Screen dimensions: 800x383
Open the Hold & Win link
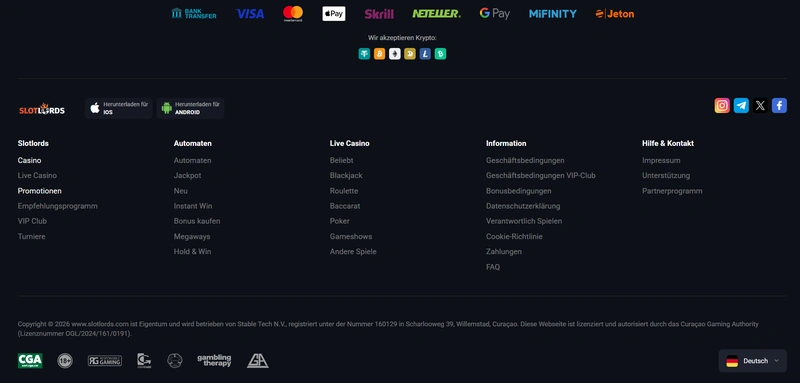point(192,251)
